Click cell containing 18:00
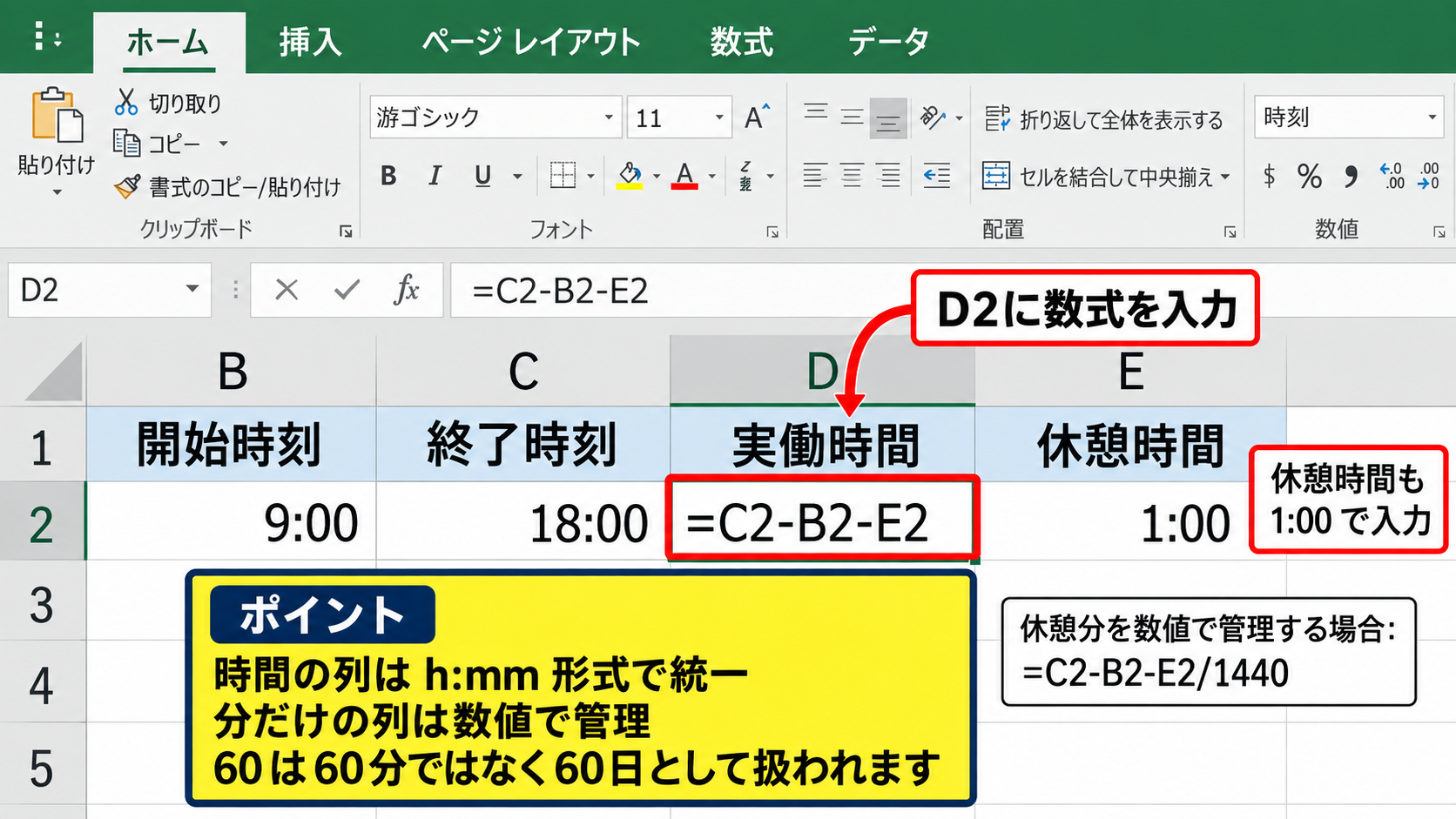1456x819 pixels. pos(523,523)
